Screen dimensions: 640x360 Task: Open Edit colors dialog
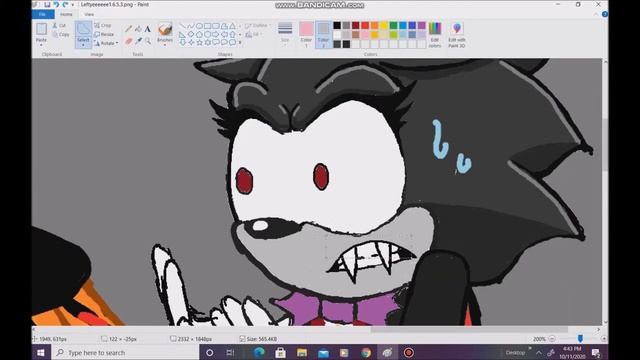tap(435, 36)
